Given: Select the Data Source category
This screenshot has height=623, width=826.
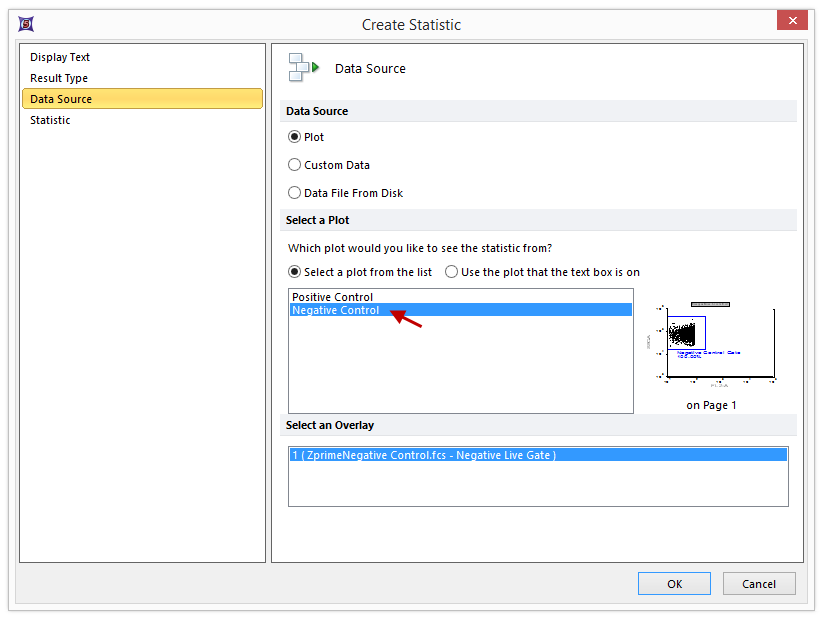Looking at the screenshot, I should (61, 99).
